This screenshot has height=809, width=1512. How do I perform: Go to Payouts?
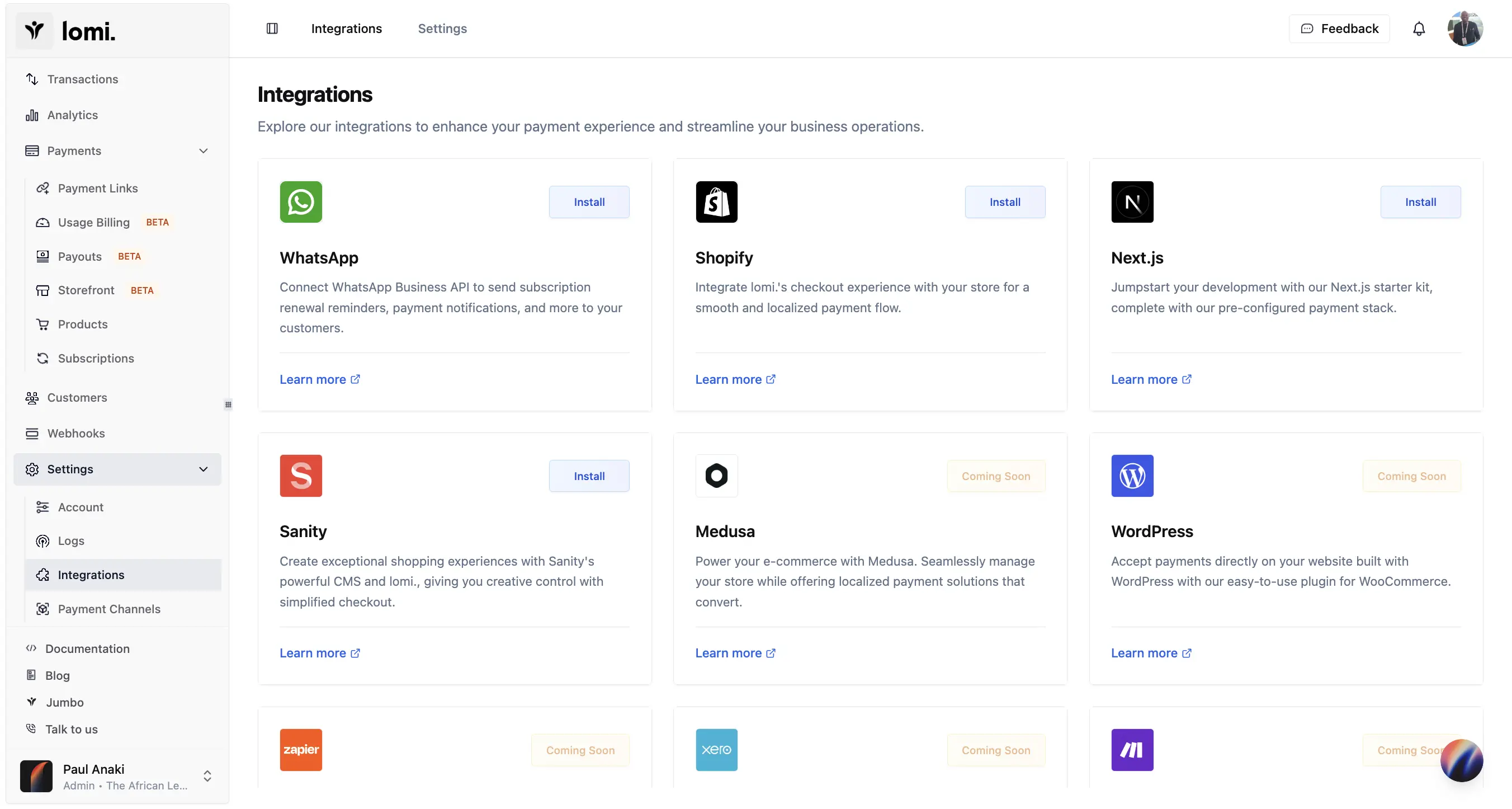click(x=123, y=257)
